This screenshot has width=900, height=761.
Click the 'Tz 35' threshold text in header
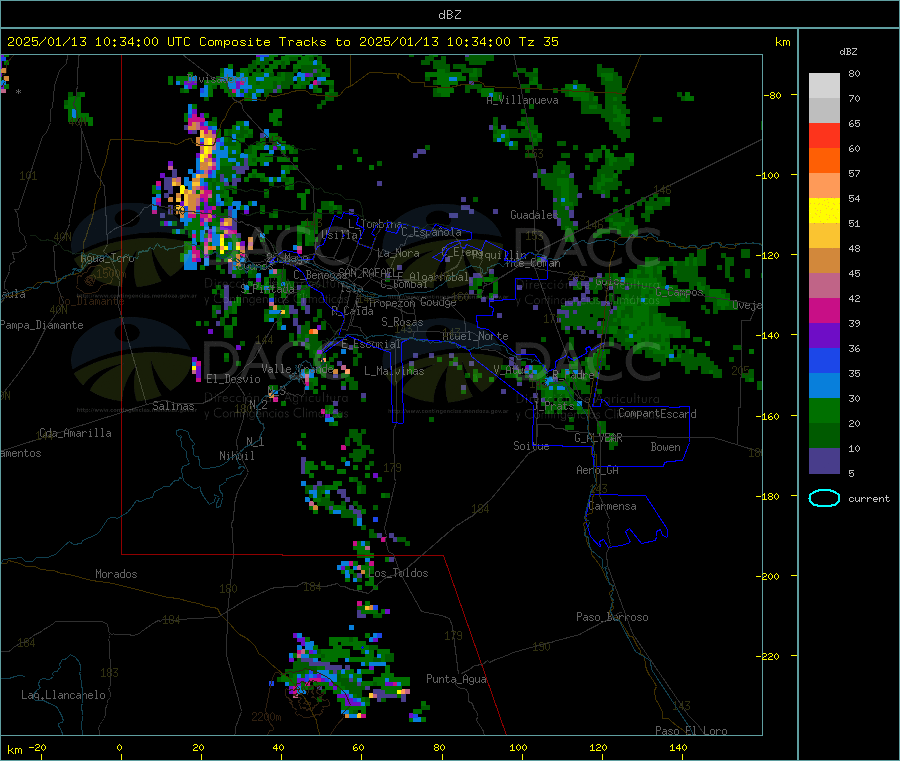pos(538,42)
